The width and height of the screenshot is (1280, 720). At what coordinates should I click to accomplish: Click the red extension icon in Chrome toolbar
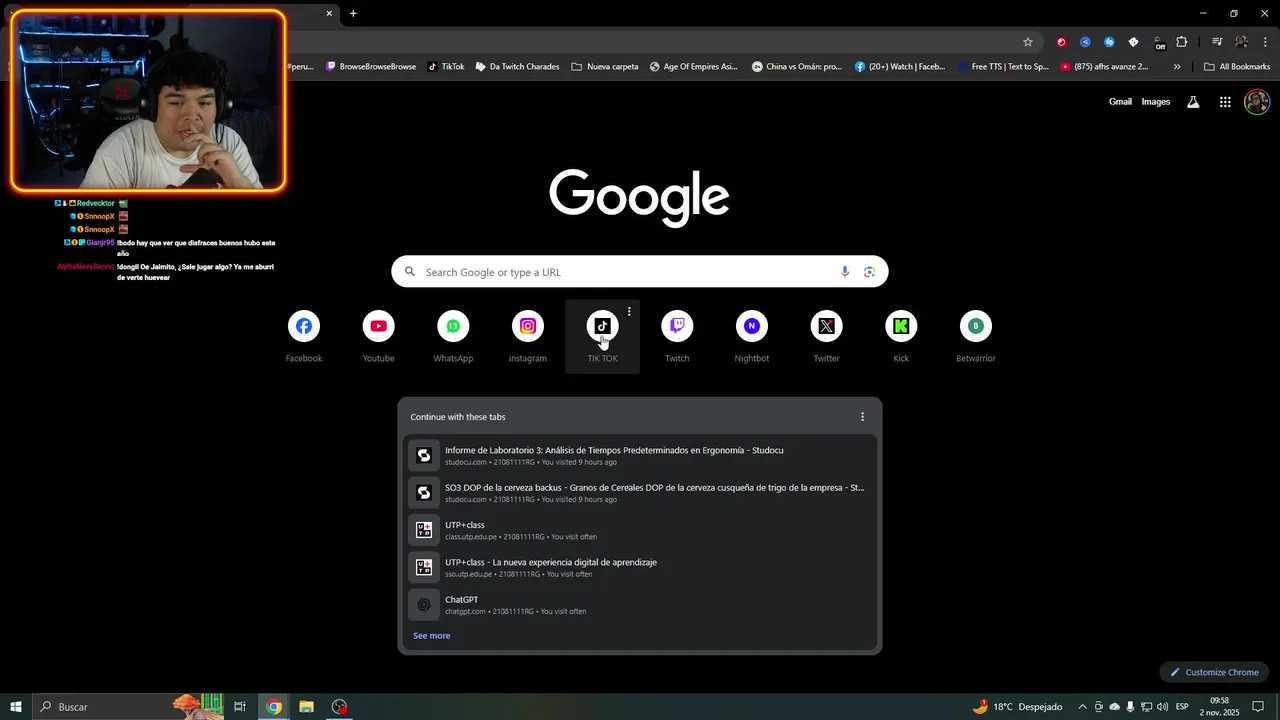1061,42
